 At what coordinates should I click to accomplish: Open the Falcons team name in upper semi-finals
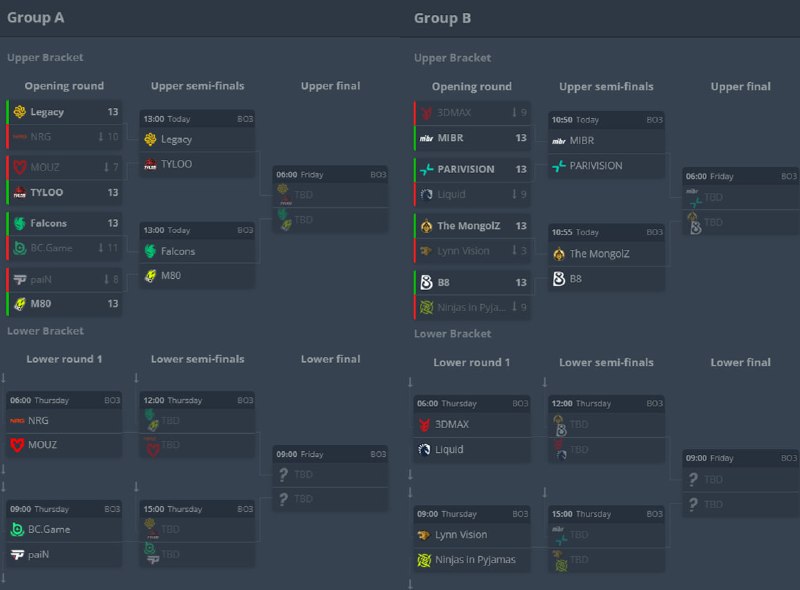click(x=178, y=251)
